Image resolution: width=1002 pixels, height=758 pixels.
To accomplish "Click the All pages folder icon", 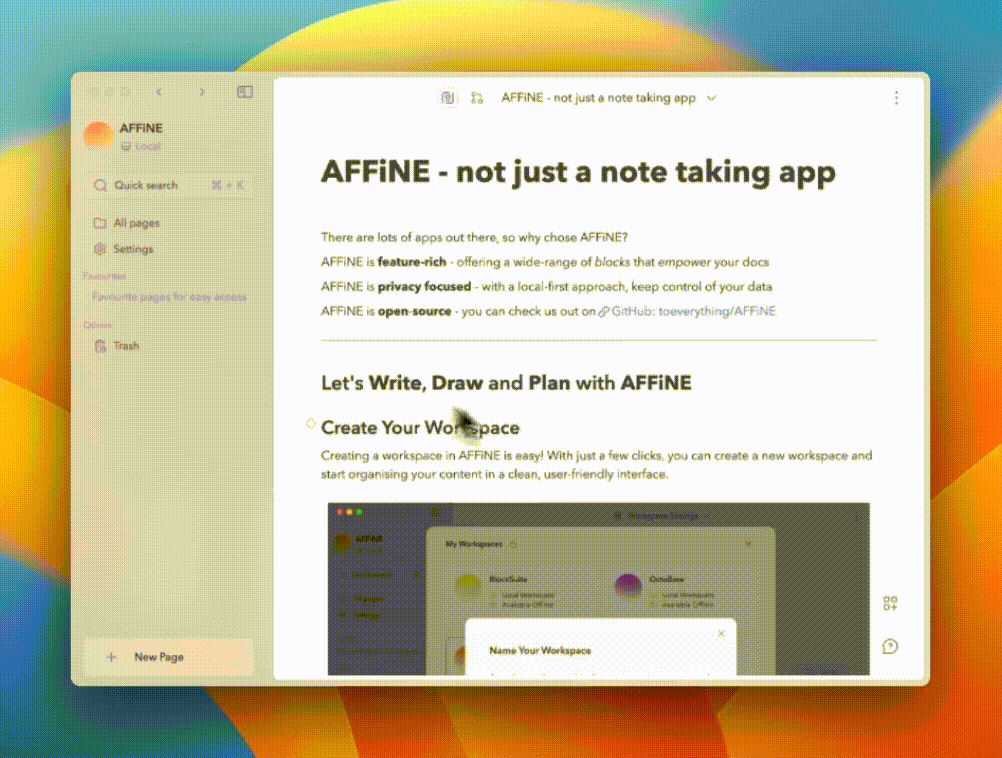I will tap(100, 223).
